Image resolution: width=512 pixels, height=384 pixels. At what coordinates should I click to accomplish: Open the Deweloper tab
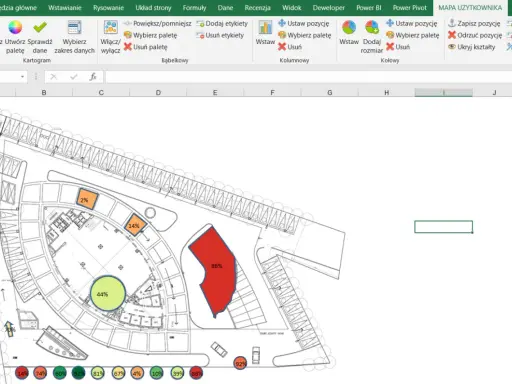tap(329, 8)
